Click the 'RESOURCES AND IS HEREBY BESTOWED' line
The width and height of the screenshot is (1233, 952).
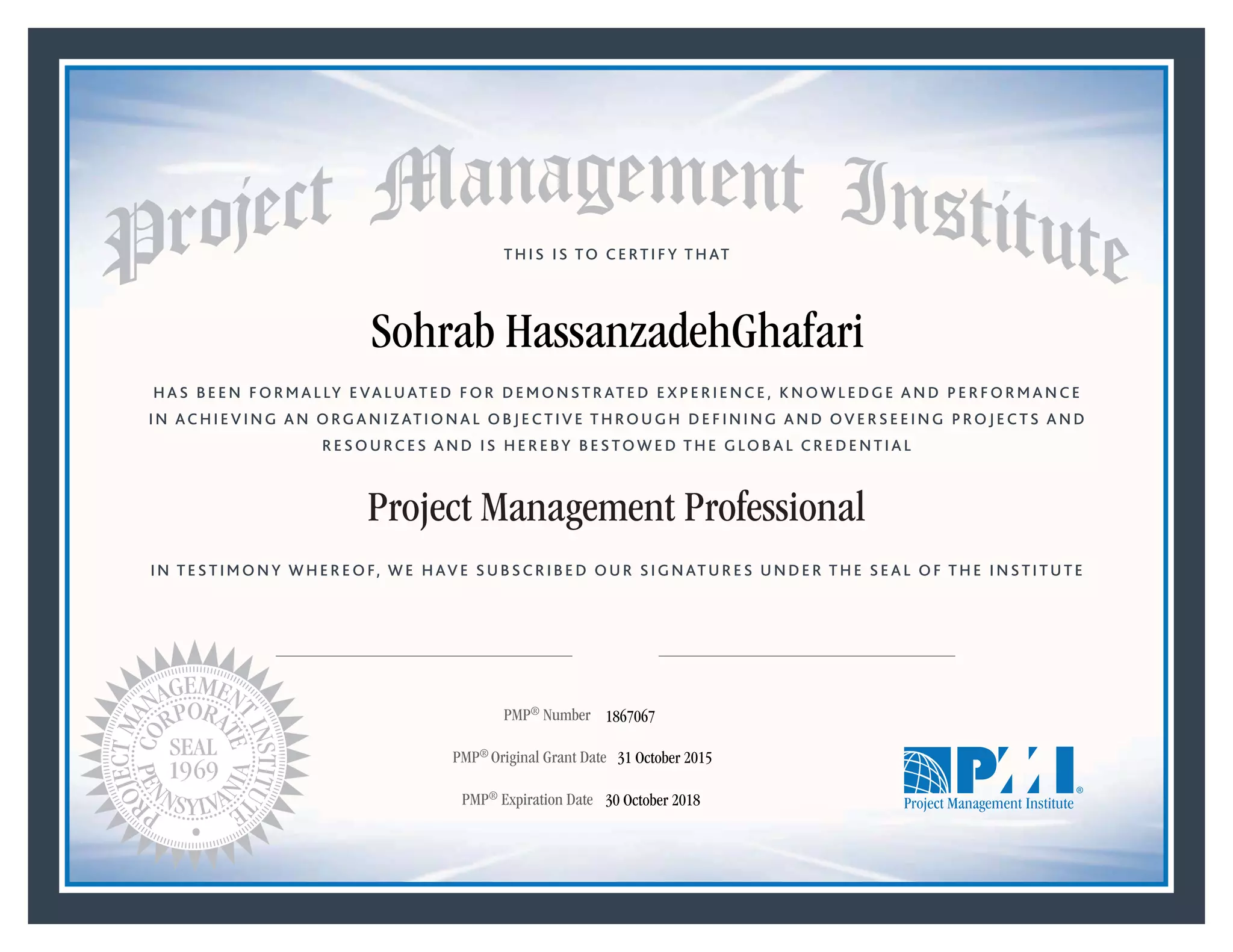click(x=617, y=446)
